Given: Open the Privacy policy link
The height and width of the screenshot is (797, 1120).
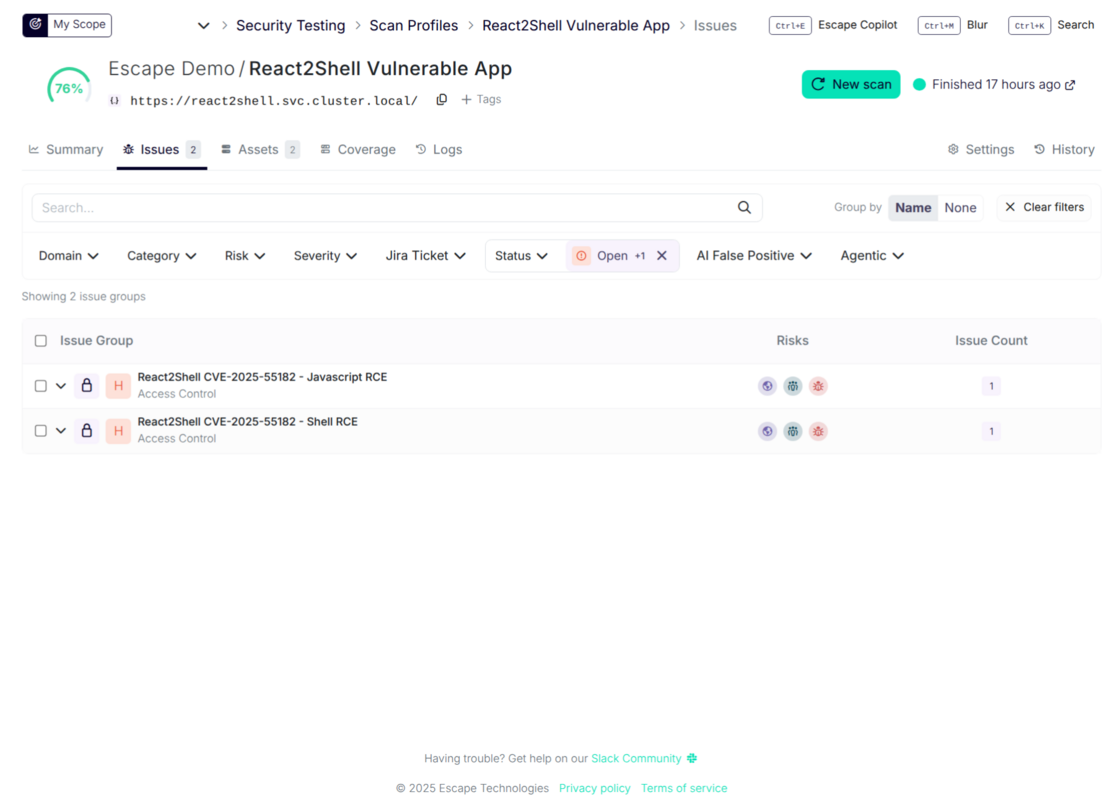Looking at the screenshot, I should 595,788.
